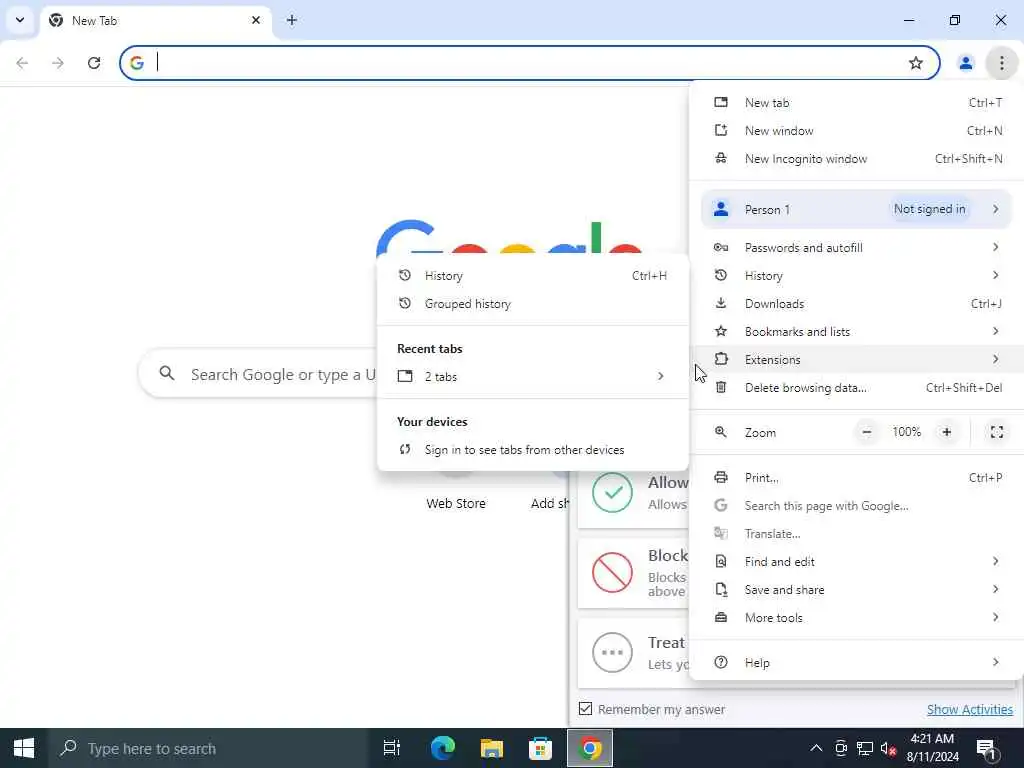Screen dimensions: 1024x768
Task: Click the Show Activities link
Action: click(969, 709)
